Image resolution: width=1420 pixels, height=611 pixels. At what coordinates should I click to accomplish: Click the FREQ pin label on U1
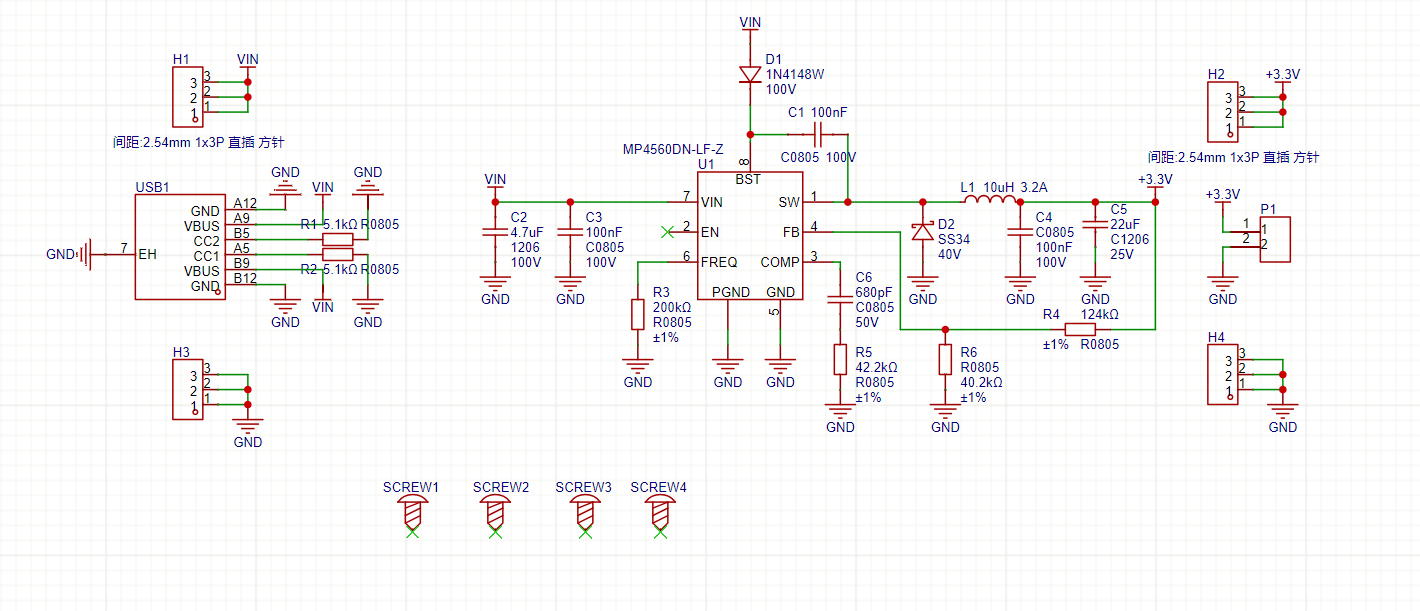[719, 262]
